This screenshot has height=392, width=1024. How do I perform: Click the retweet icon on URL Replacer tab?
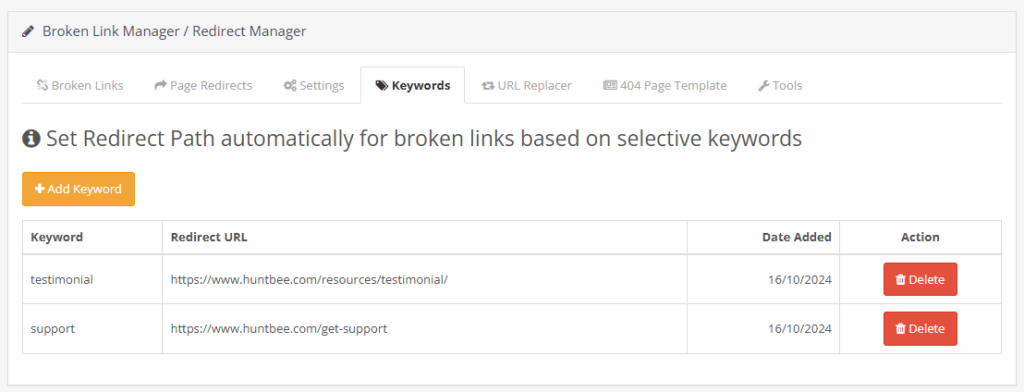pos(488,85)
